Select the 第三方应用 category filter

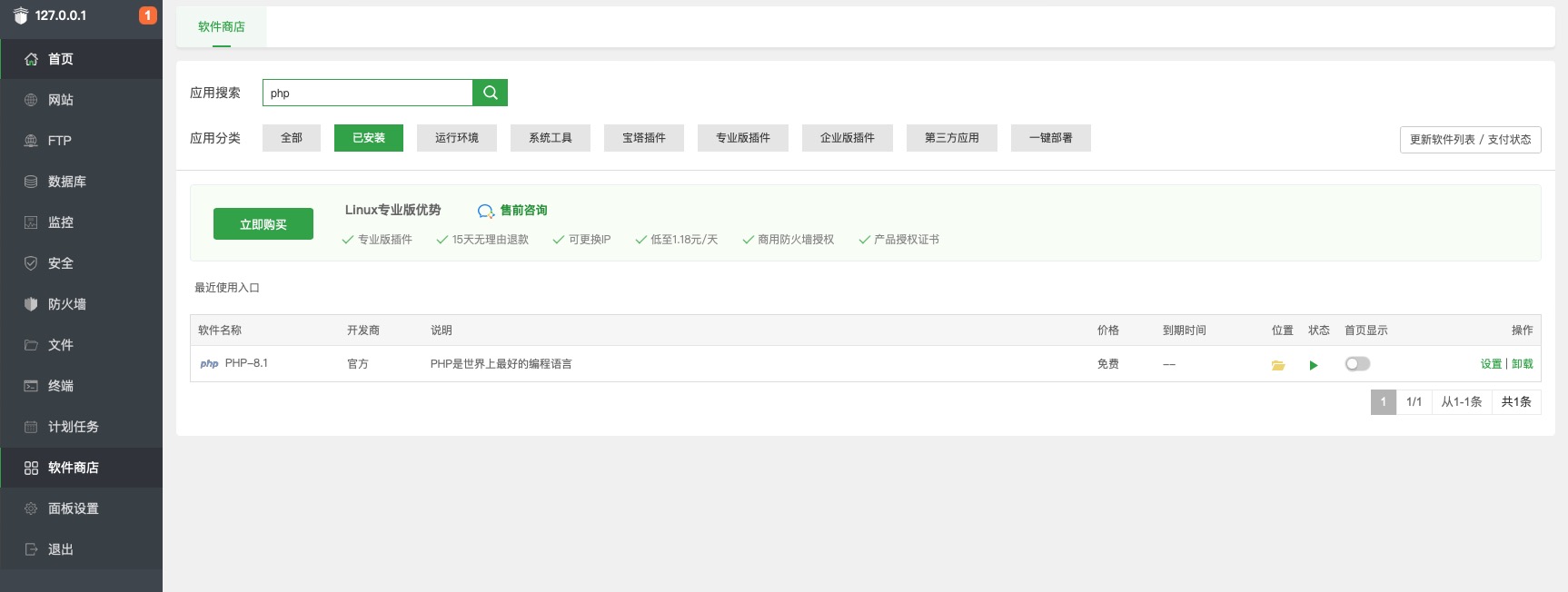tap(952, 138)
